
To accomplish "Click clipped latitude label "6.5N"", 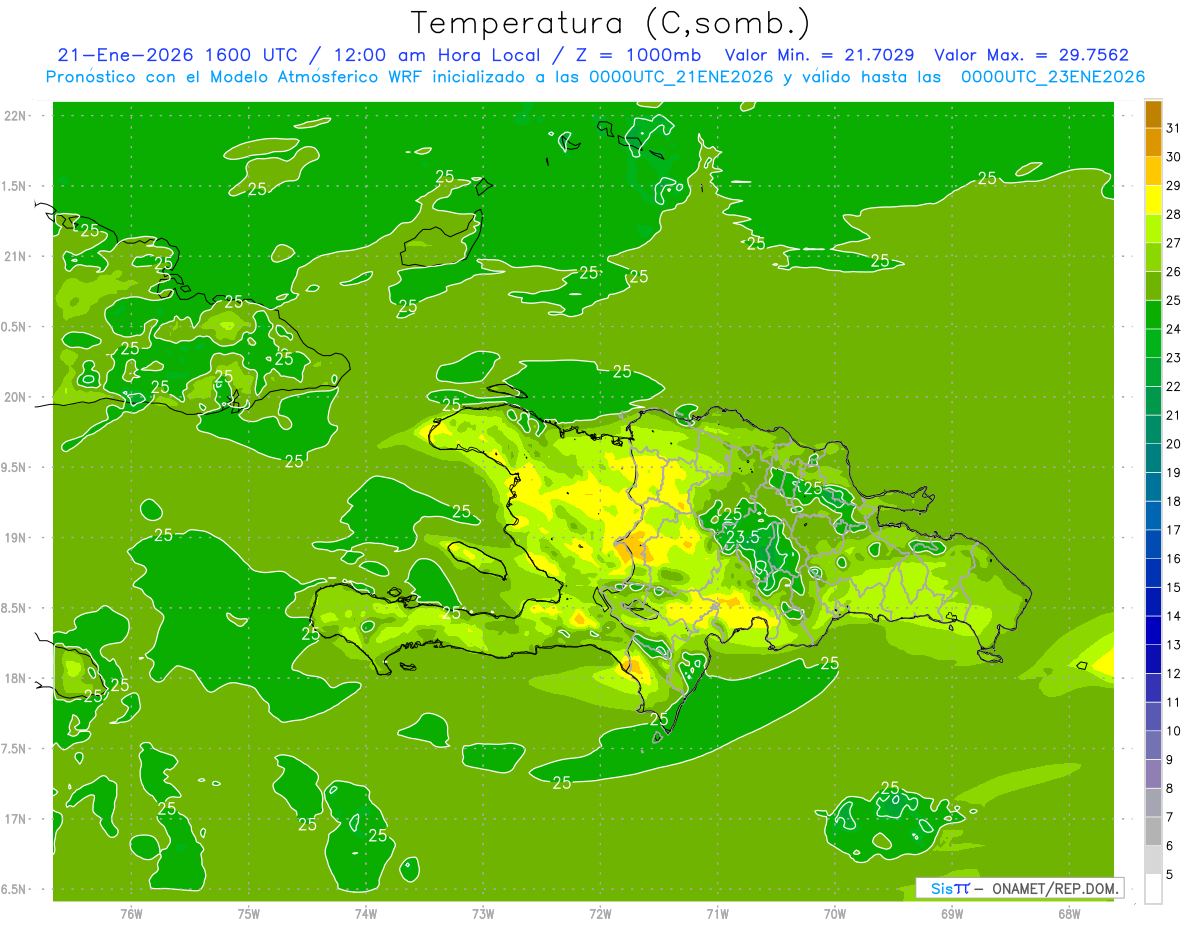I will click(x=15, y=889).
